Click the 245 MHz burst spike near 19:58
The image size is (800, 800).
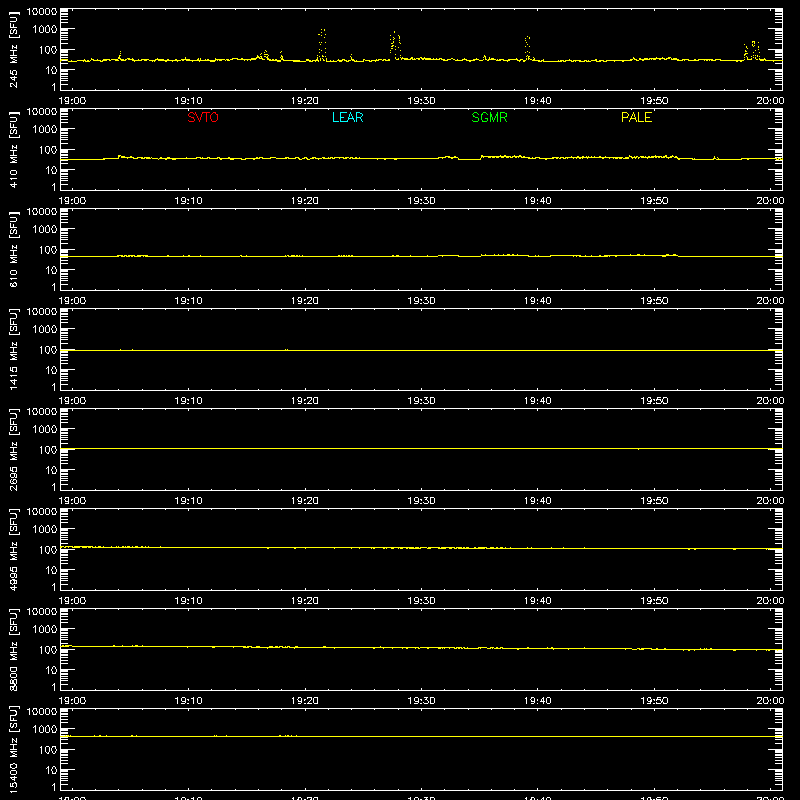752,51
